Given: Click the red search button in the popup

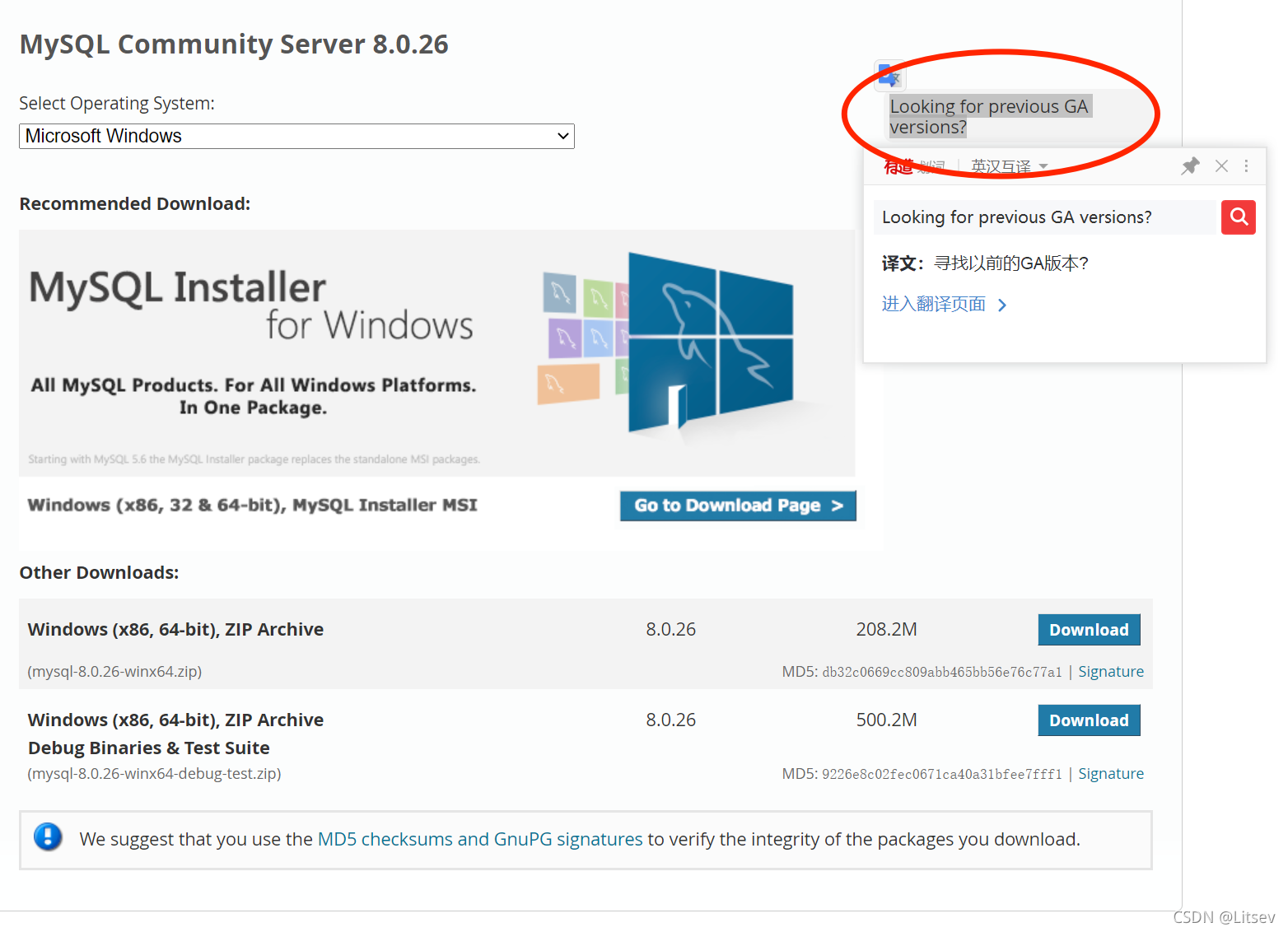Looking at the screenshot, I should [1239, 217].
